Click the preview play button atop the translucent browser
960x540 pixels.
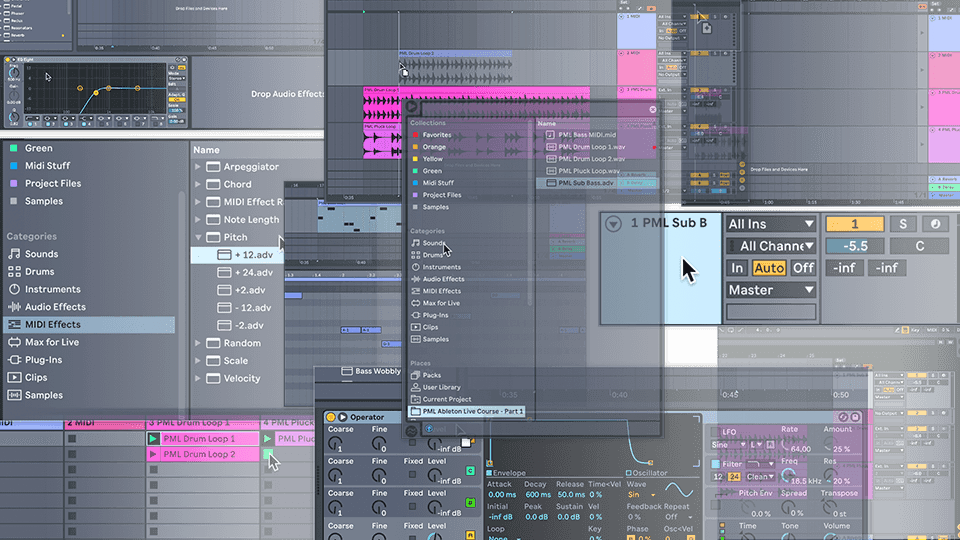pos(412,107)
